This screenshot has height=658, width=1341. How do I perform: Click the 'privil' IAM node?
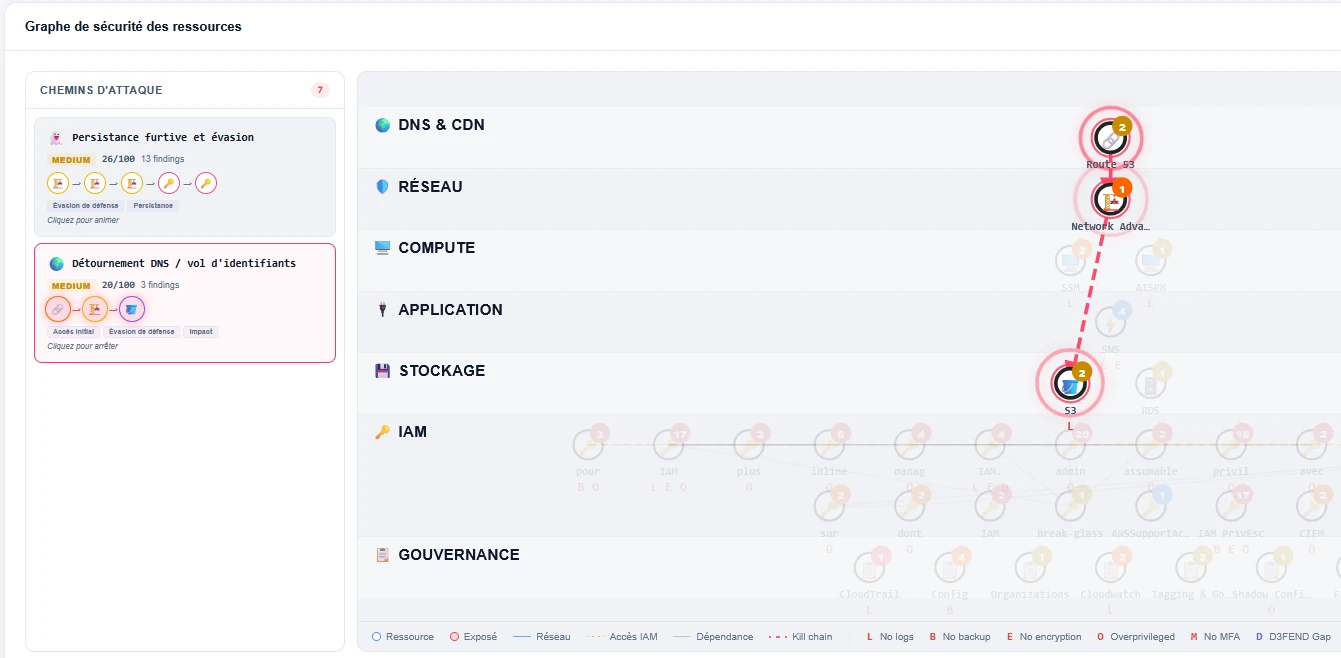point(1231,445)
